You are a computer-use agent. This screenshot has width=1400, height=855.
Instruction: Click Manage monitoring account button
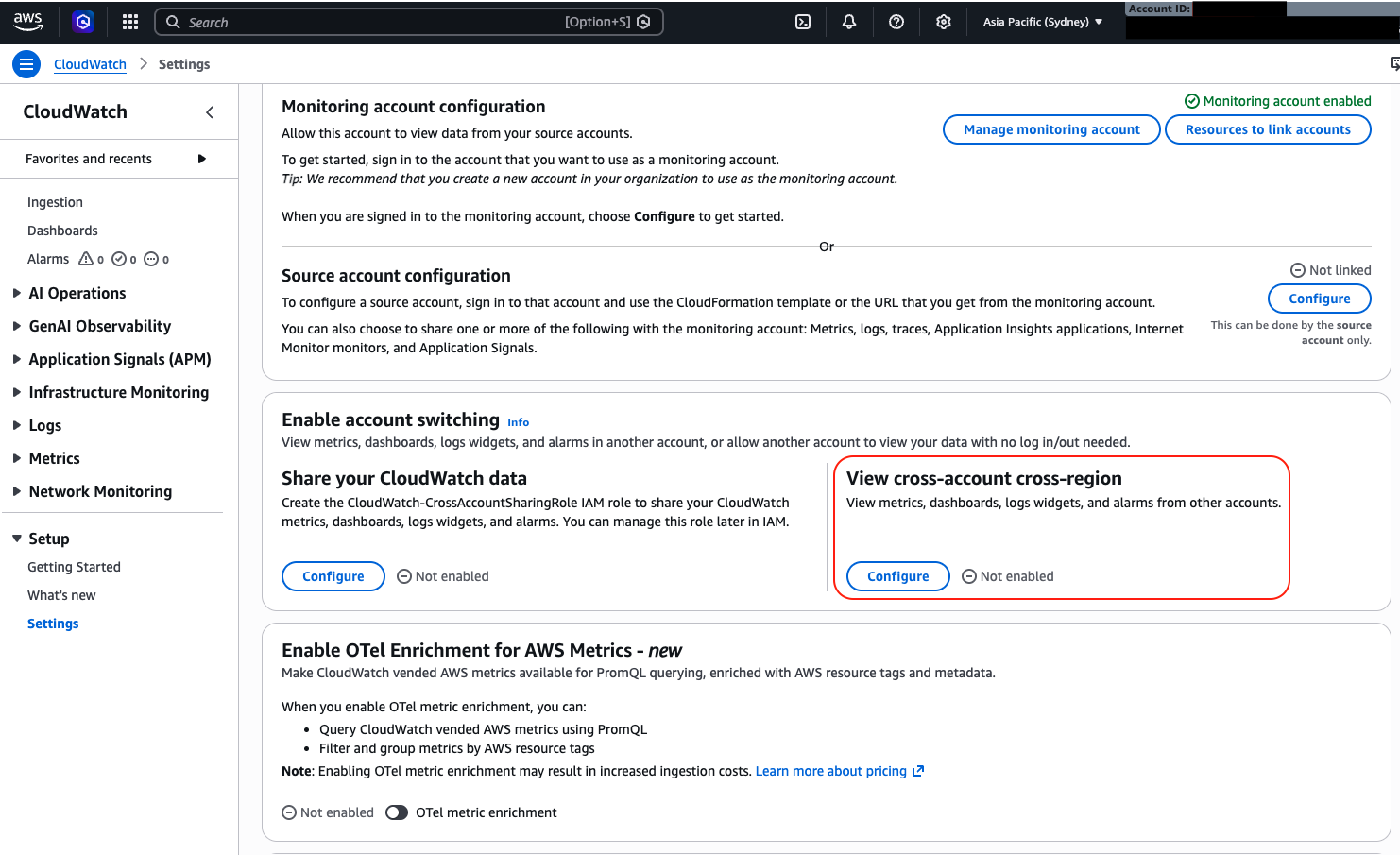coord(1051,129)
